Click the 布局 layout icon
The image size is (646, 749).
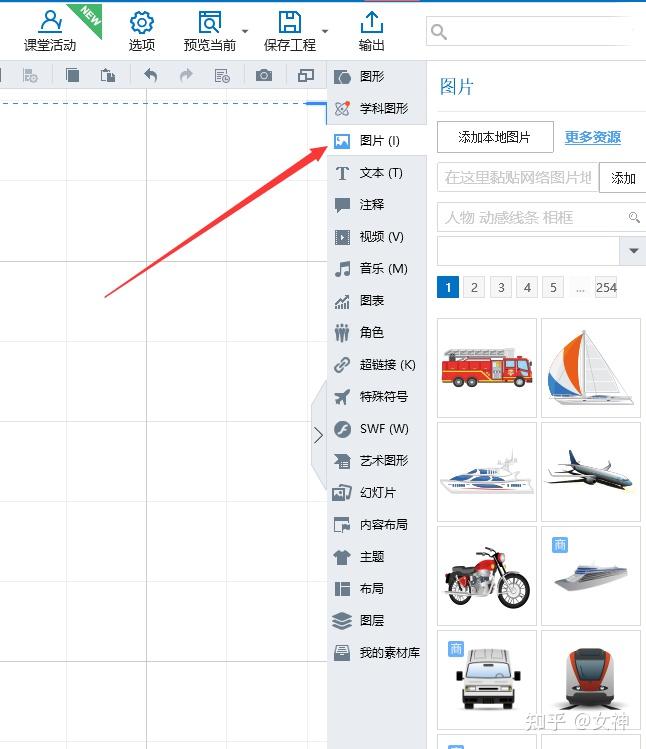point(342,589)
